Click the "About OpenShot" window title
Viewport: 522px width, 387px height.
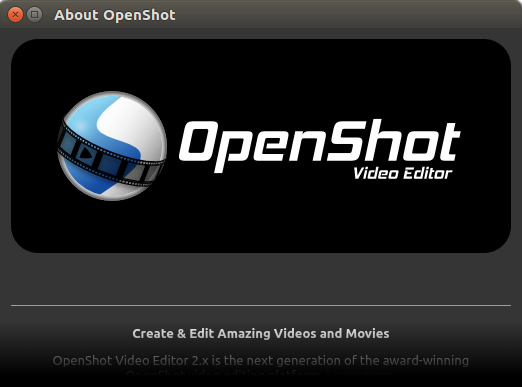tap(115, 15)
